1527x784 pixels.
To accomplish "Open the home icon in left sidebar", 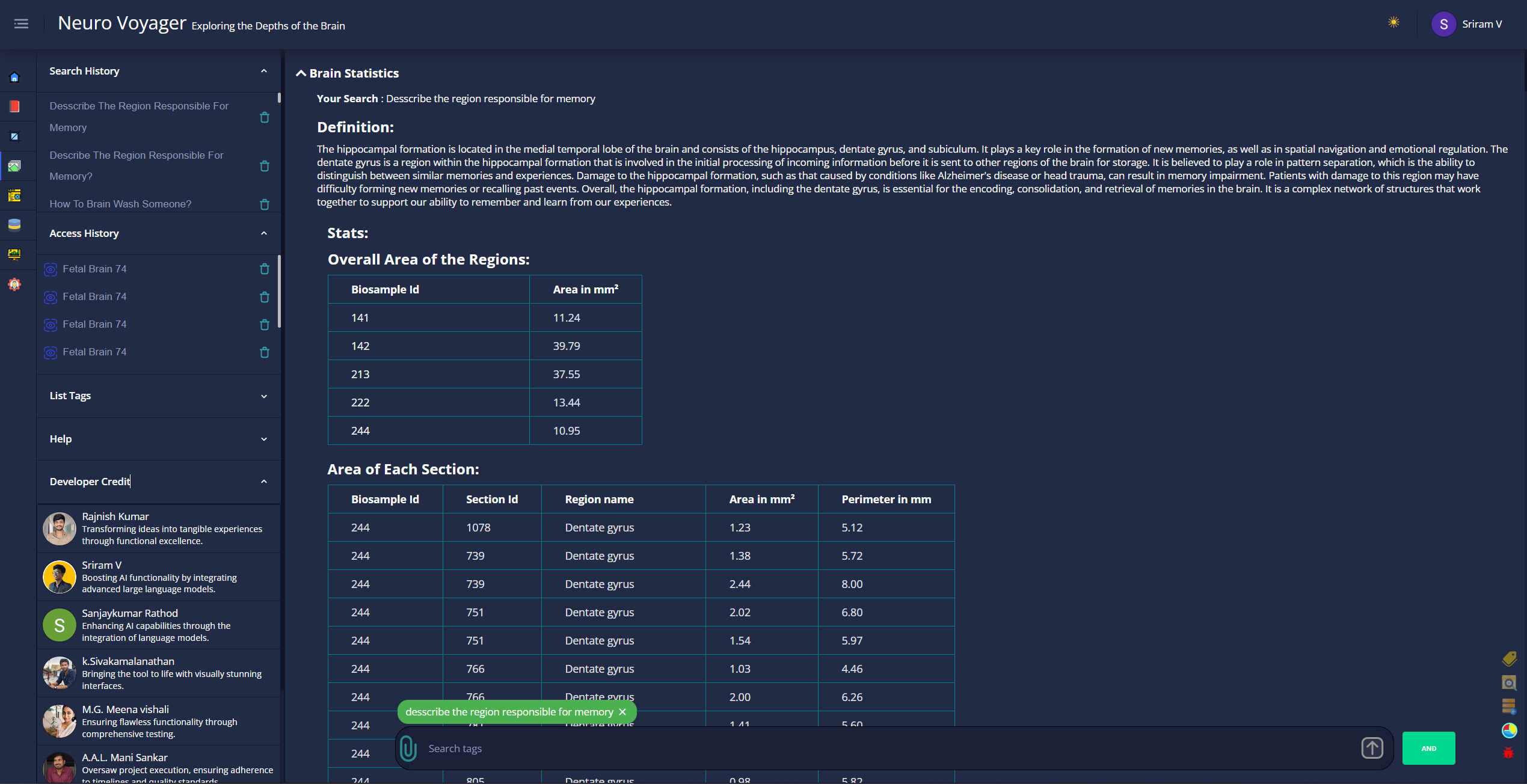I will coord(14,78).
